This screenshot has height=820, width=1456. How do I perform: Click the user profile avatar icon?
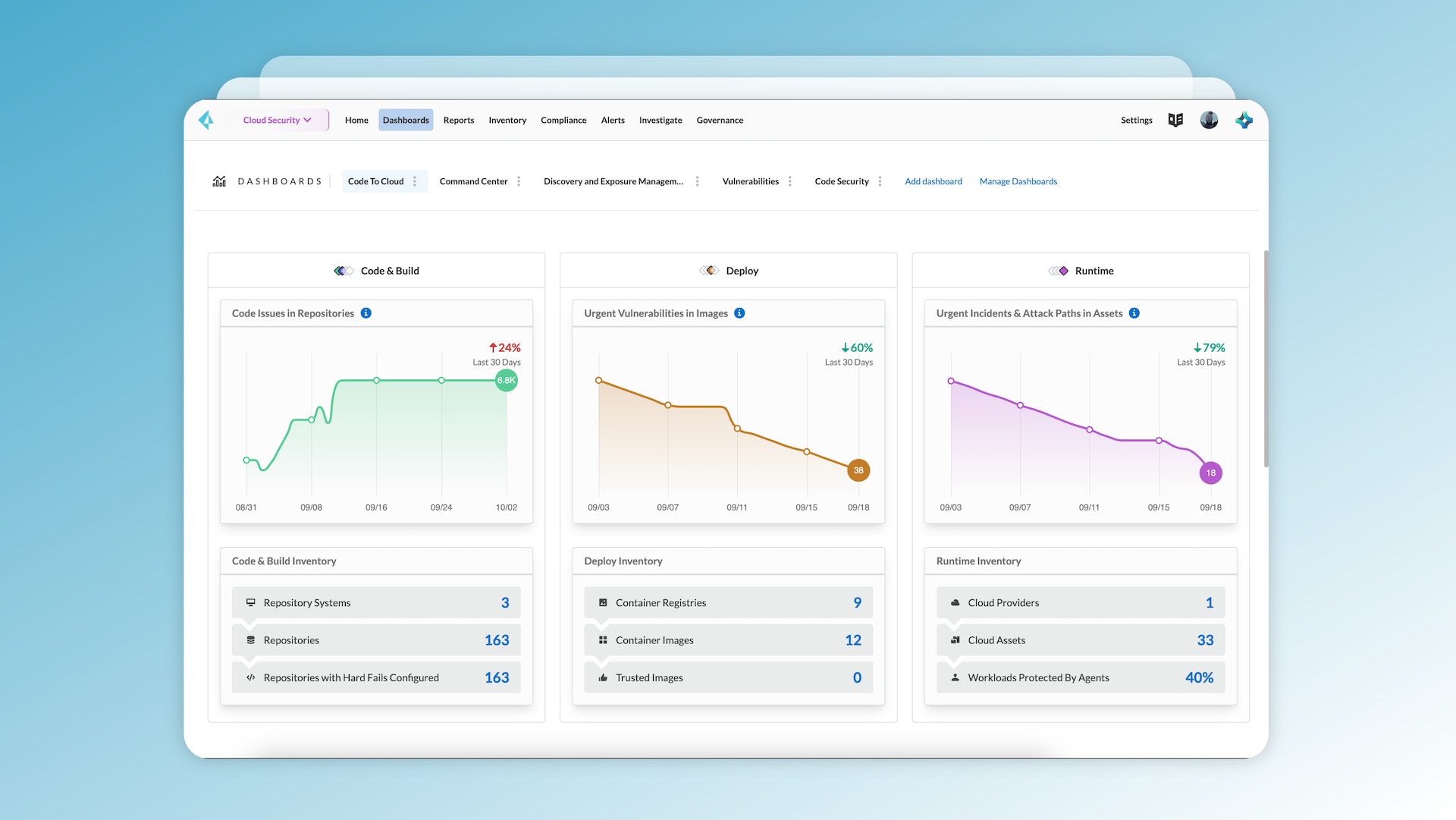(x=1210, y=119)
